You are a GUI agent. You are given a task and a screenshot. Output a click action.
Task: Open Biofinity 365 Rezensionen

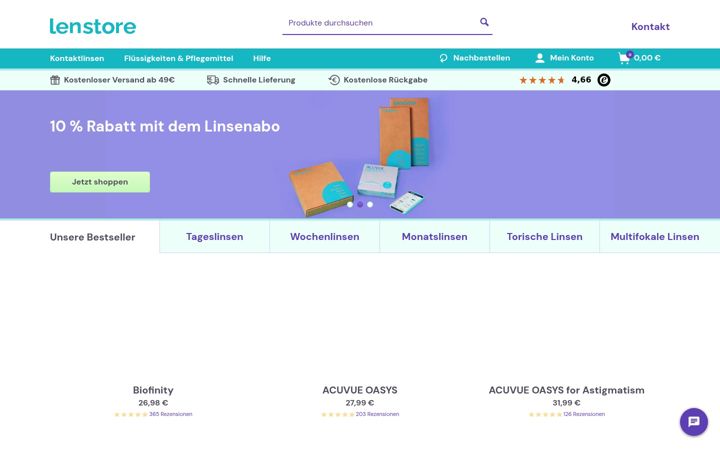click(x=171, y=414)
